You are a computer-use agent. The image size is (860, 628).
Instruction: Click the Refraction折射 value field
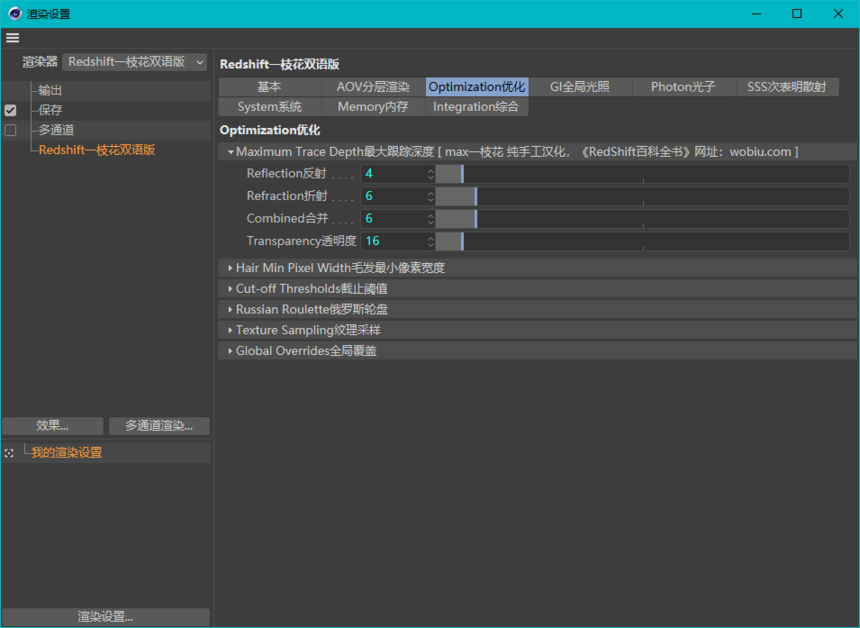coord(393,196)
